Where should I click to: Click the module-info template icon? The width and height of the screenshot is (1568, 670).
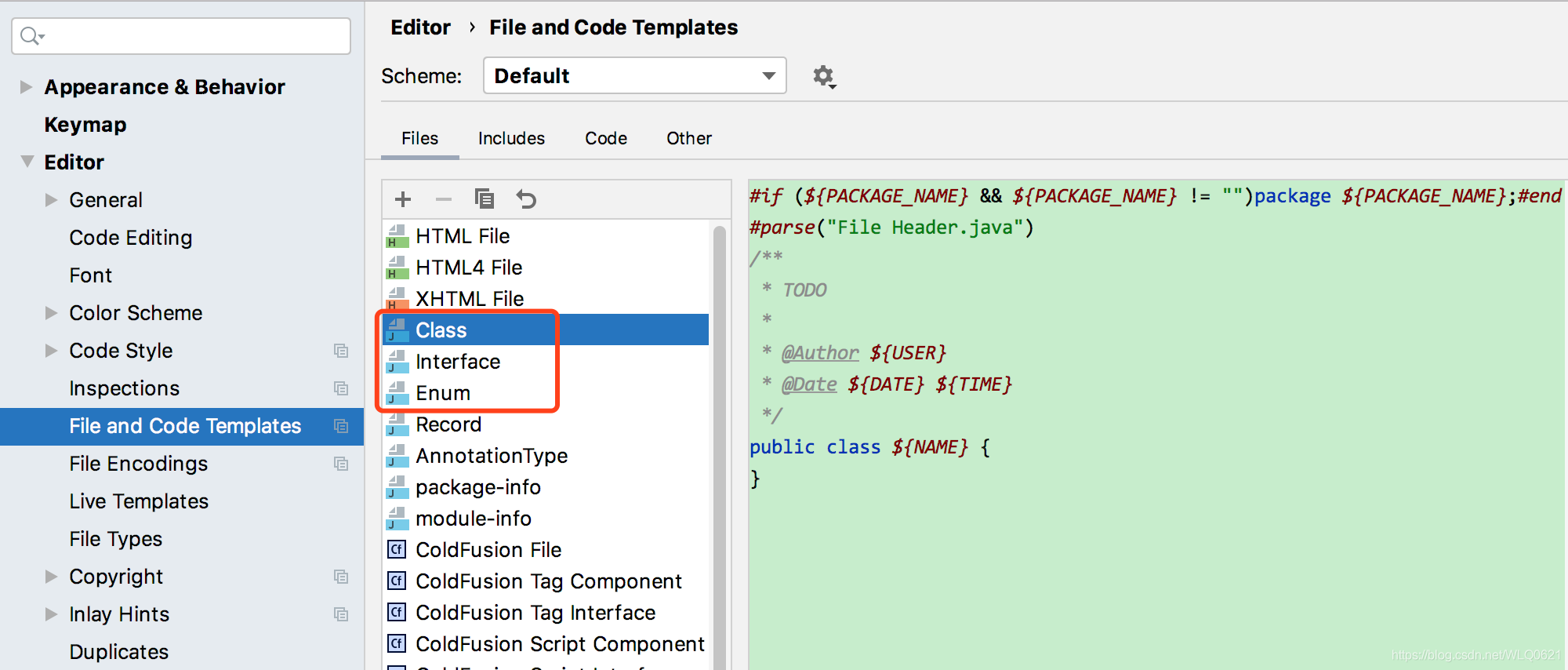coord(397,519)
